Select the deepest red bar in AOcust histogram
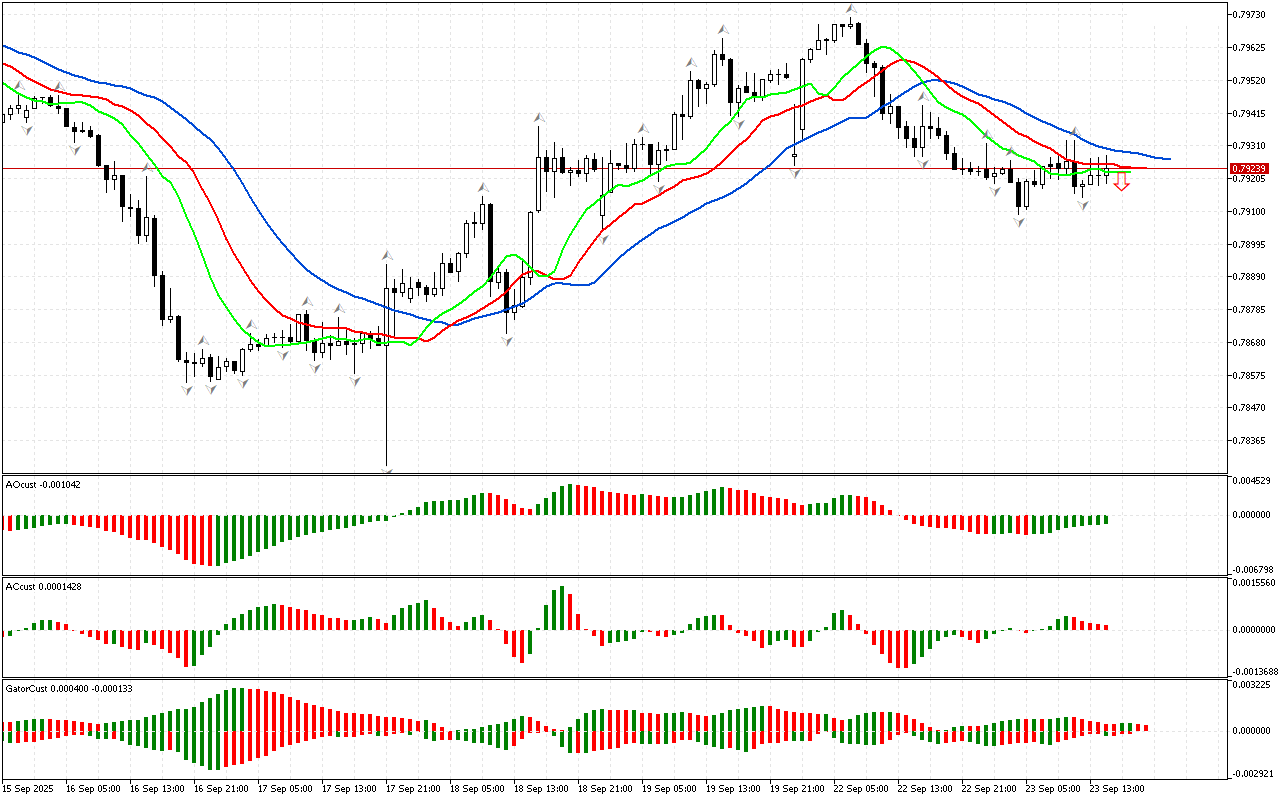Image resolution: width=1280 pixels, height=800 pixels. pos(208,541)
